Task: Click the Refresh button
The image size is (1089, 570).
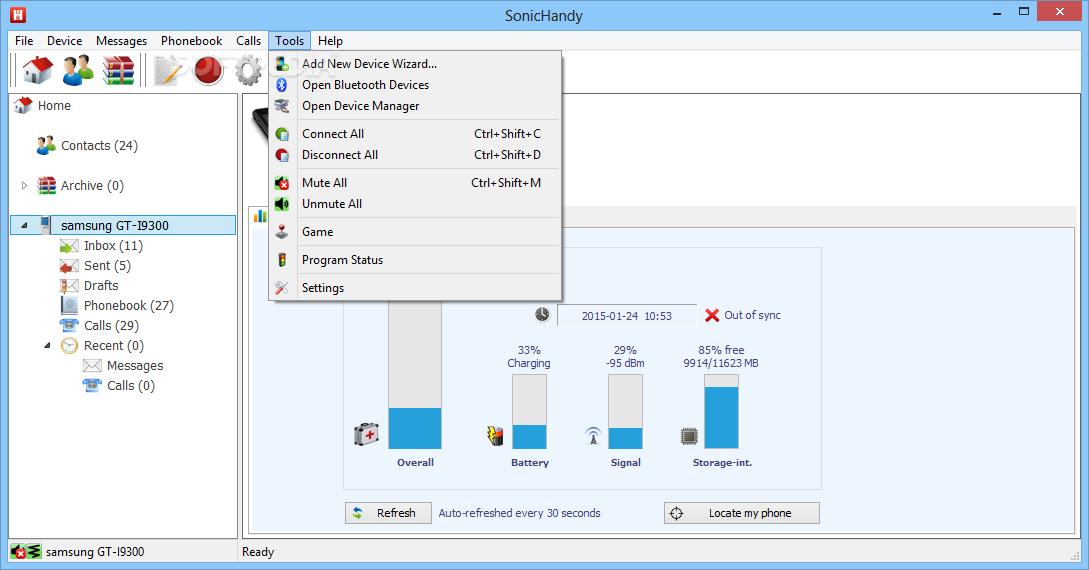Action: click(388, 513)
